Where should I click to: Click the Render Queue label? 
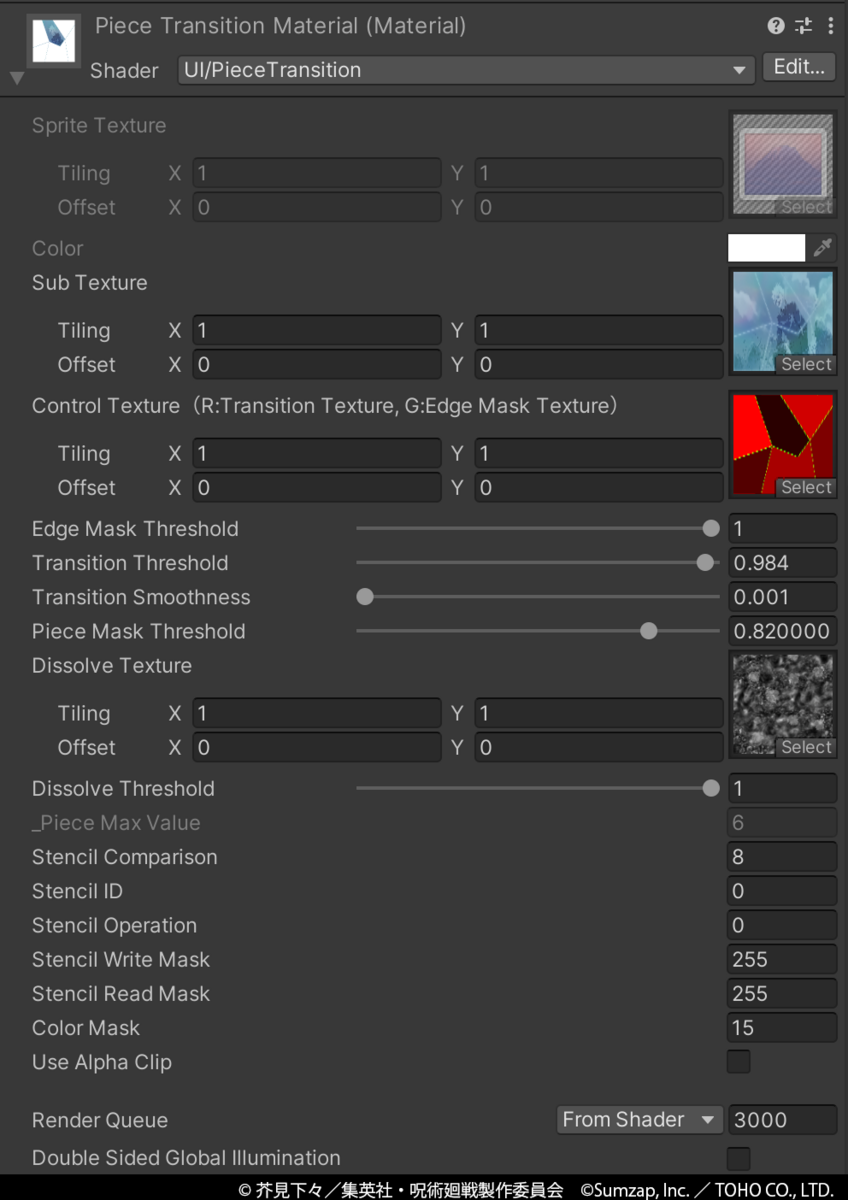(100, 1121)
